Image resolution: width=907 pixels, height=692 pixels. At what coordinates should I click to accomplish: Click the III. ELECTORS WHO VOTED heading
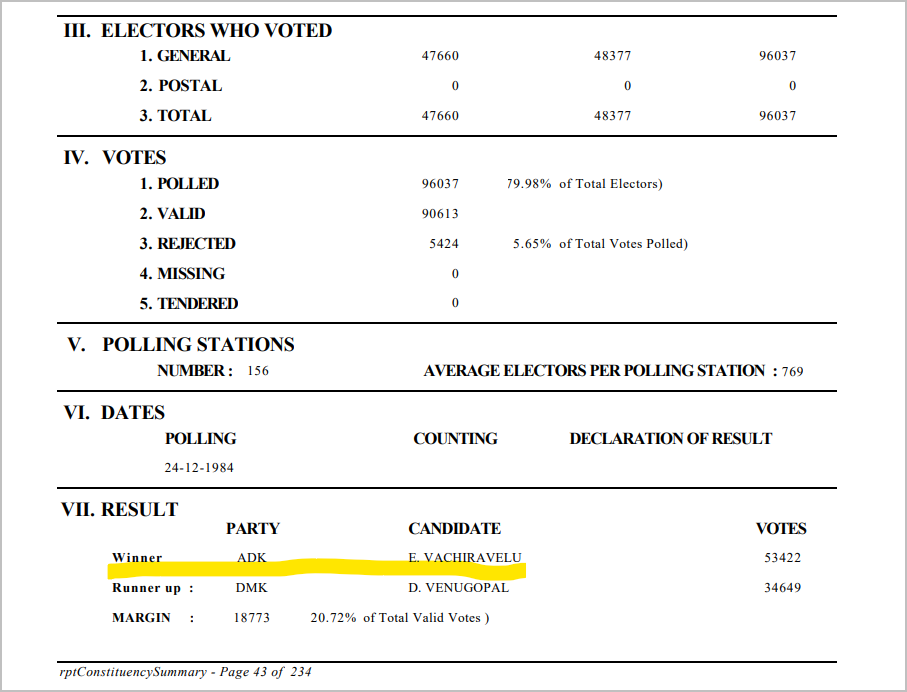click(198, 30)
